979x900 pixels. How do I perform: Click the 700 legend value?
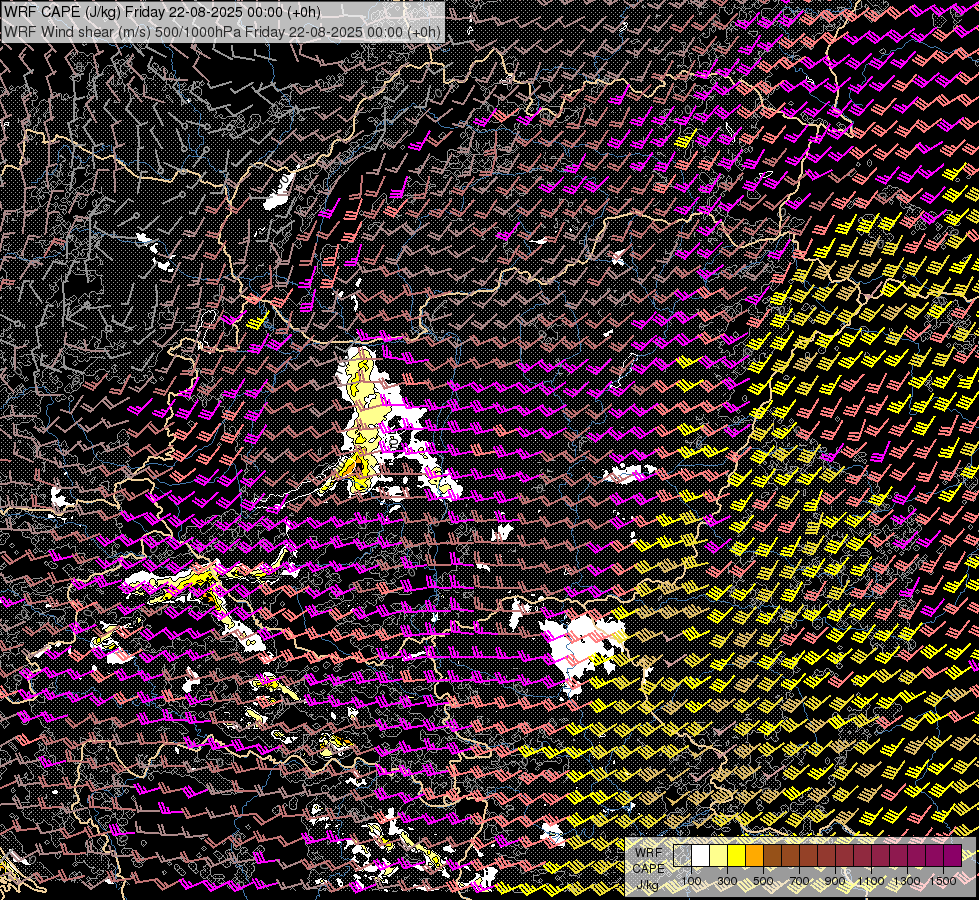click(x=799, y=881)
